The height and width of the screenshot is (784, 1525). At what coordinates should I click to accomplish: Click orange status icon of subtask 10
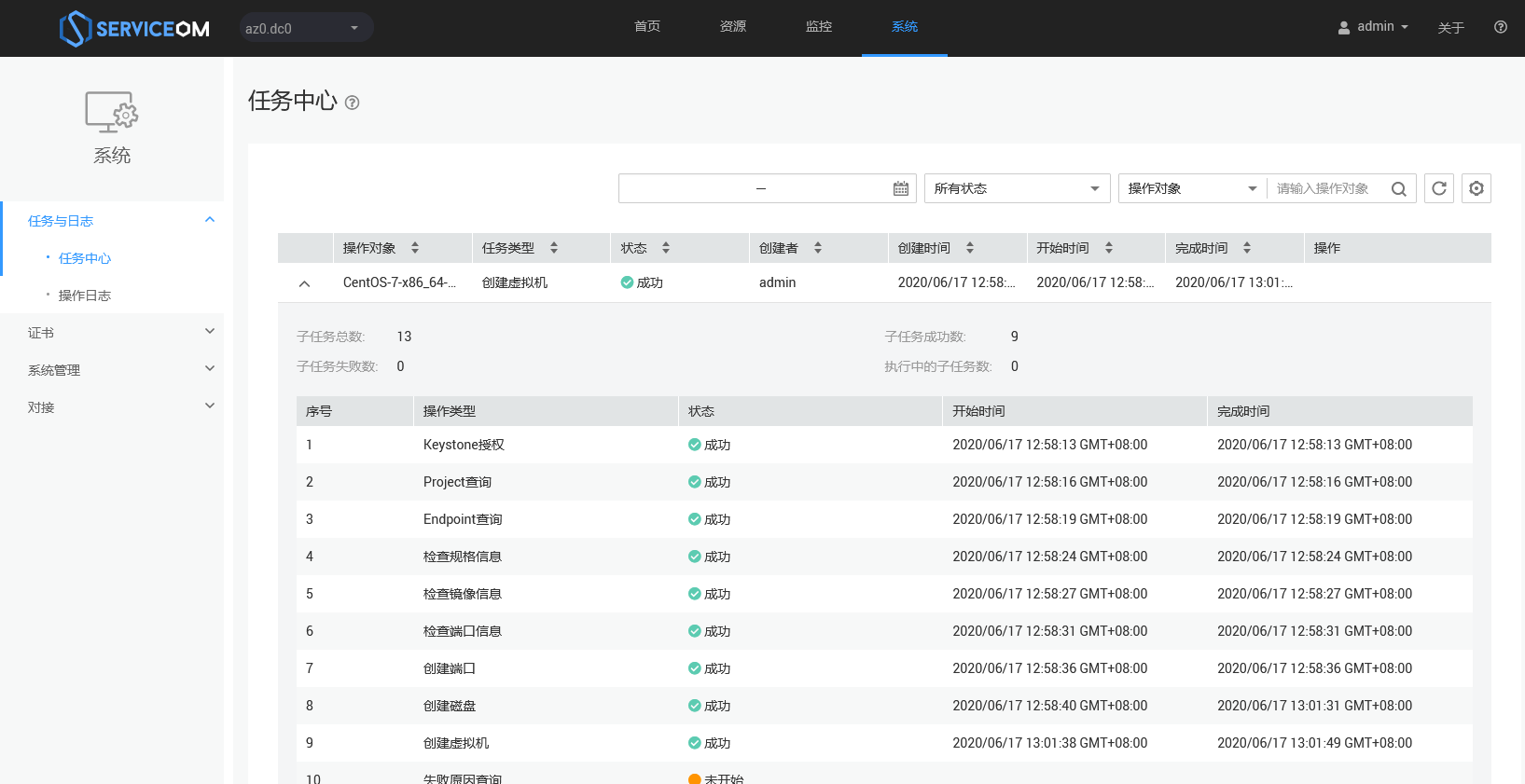point(695,779)
